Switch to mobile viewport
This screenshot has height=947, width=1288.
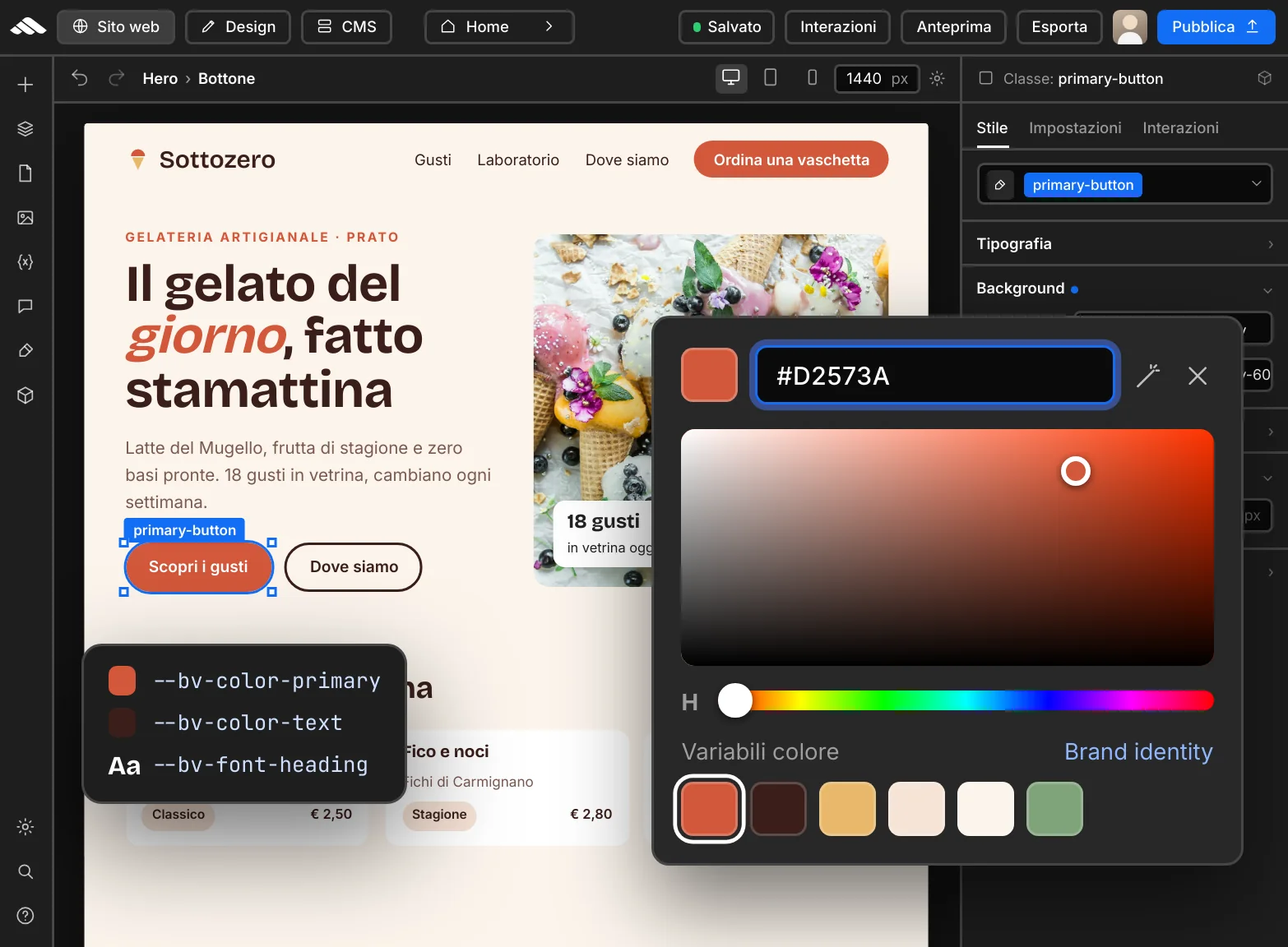tap(812, 78)
